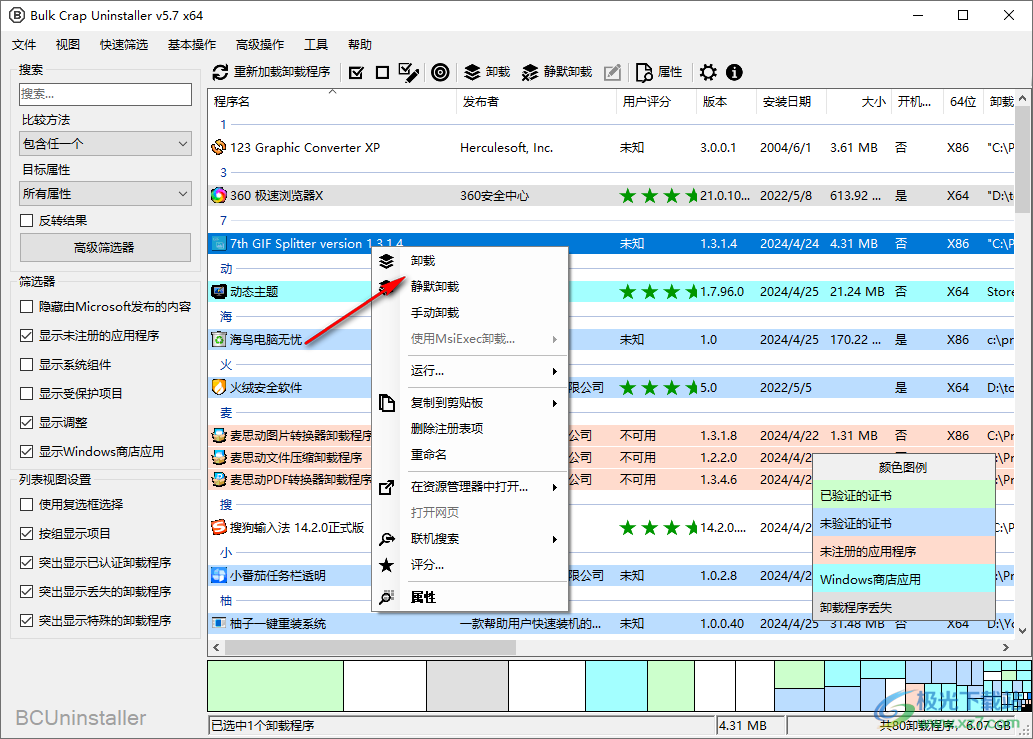Screen dimensions: 1033x739
Task: Click the 360 极速浏览器X app icon
Action: (x=219, y=196)
